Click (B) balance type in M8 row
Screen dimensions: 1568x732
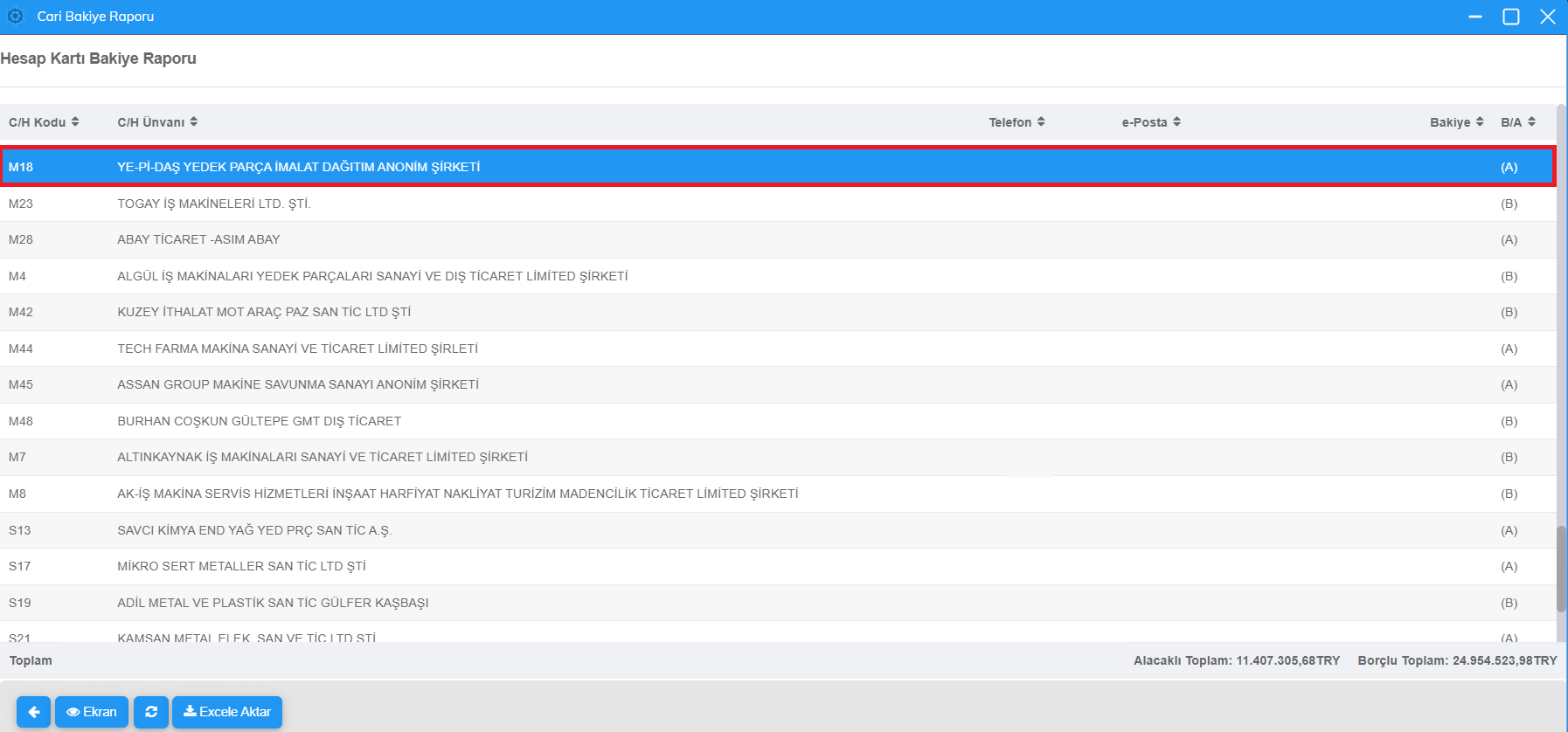(x=1509, y=494)
